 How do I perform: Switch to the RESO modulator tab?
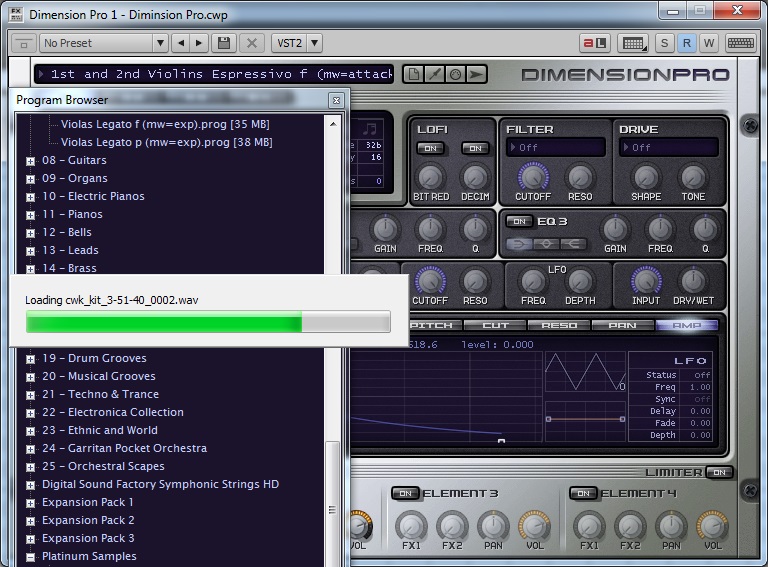559,325
